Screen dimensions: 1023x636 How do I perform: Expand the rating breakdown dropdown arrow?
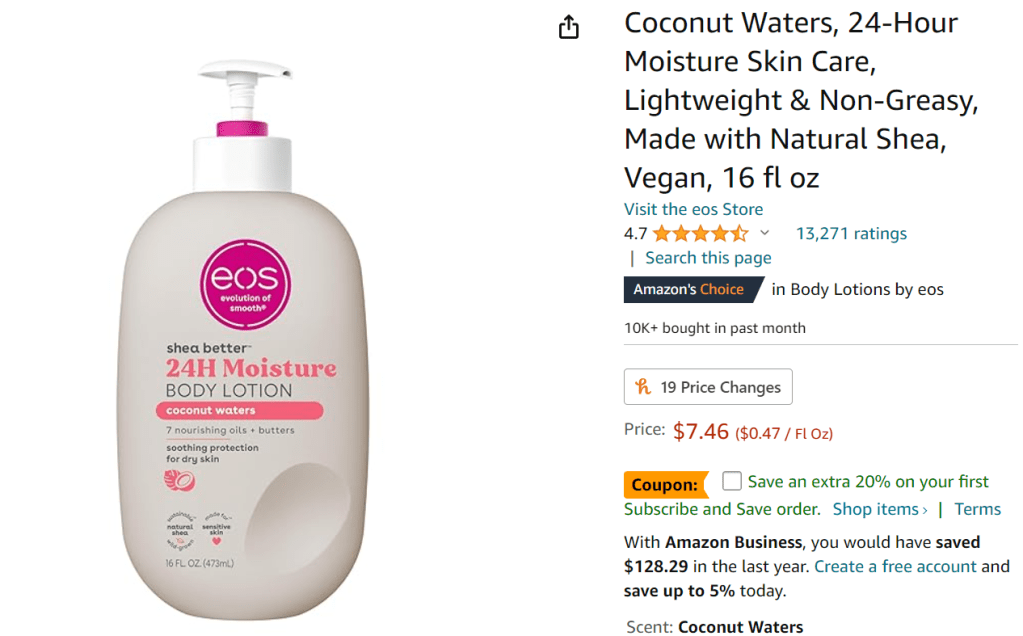[765, 234]
